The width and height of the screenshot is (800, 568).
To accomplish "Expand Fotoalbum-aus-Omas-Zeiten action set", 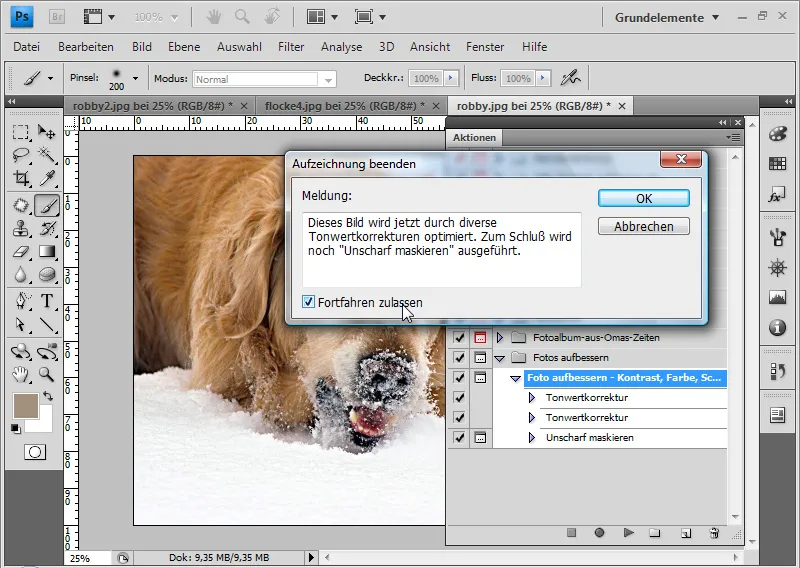I will click(x=500, y=337).
